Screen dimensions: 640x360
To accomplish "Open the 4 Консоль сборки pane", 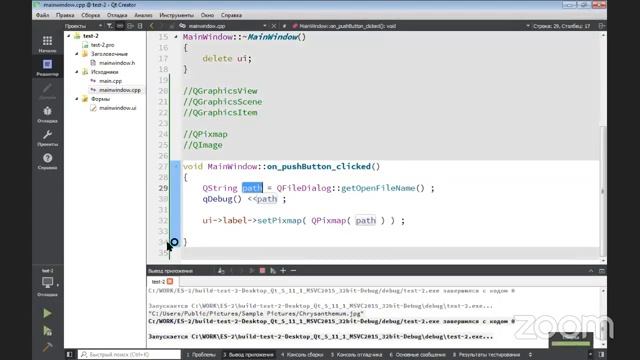I will coord(302,354).
